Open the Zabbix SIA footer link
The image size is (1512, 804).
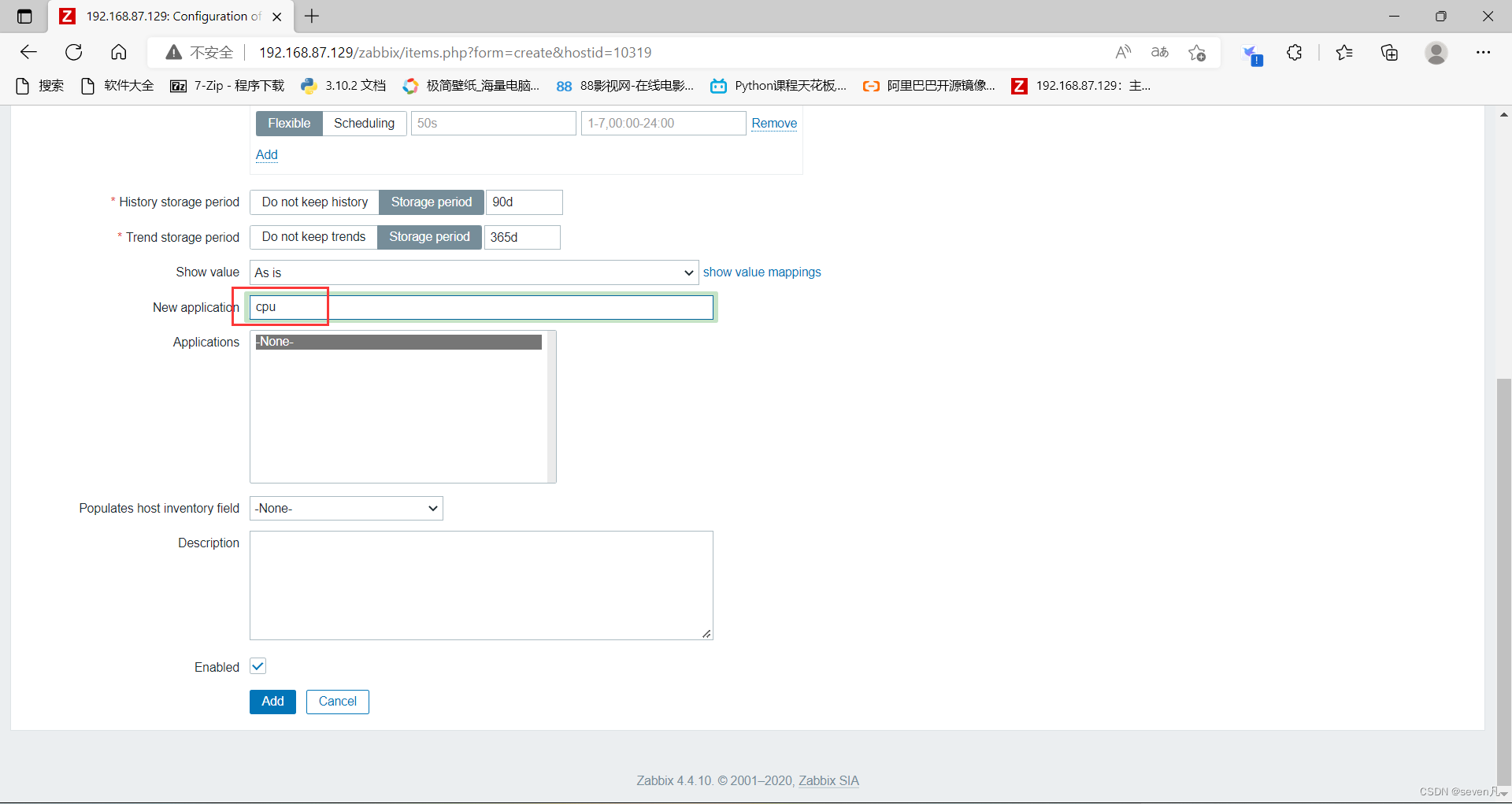(828, 781)
